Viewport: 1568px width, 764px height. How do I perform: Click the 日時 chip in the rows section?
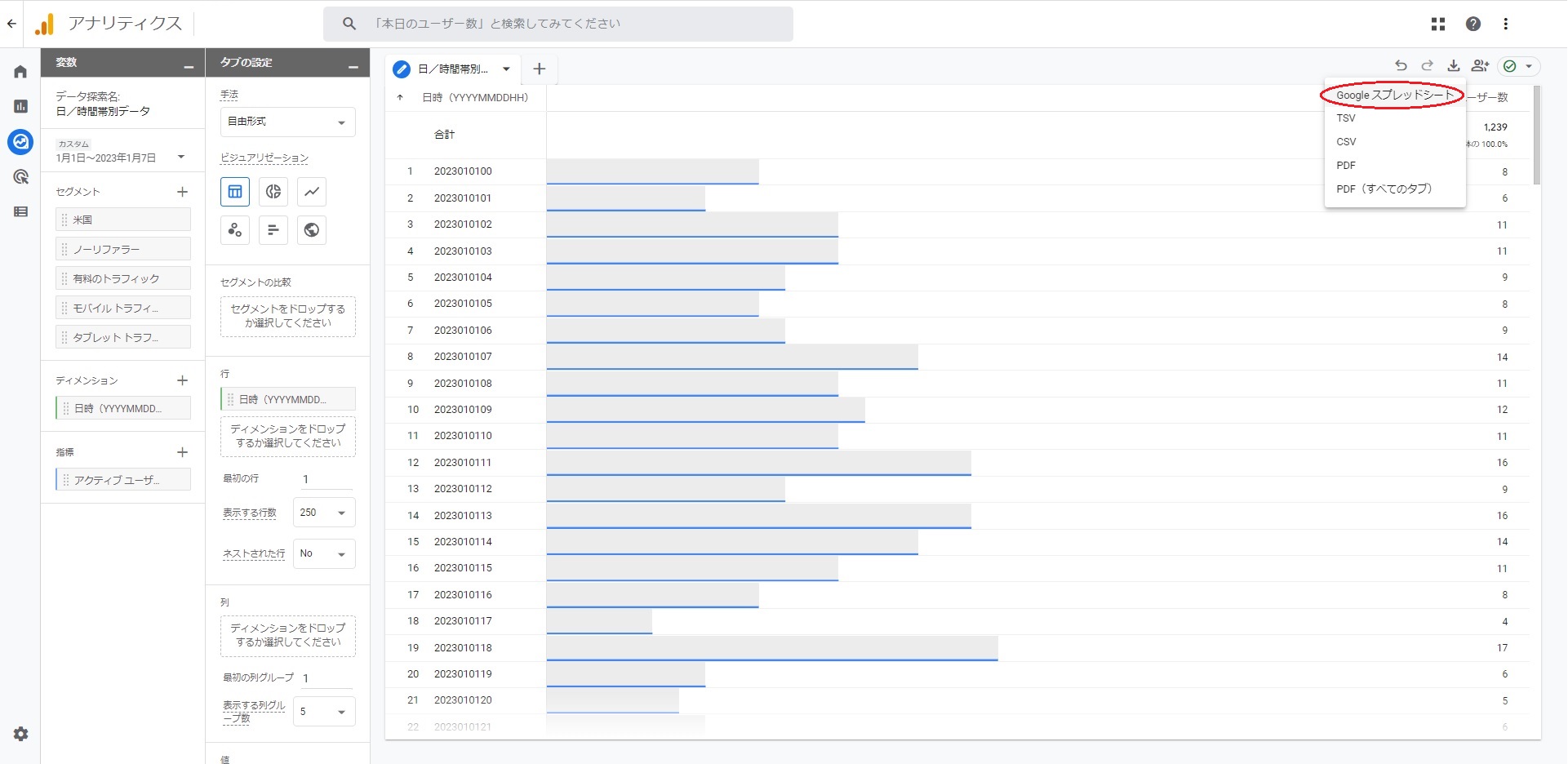click(x=288, y=399)
